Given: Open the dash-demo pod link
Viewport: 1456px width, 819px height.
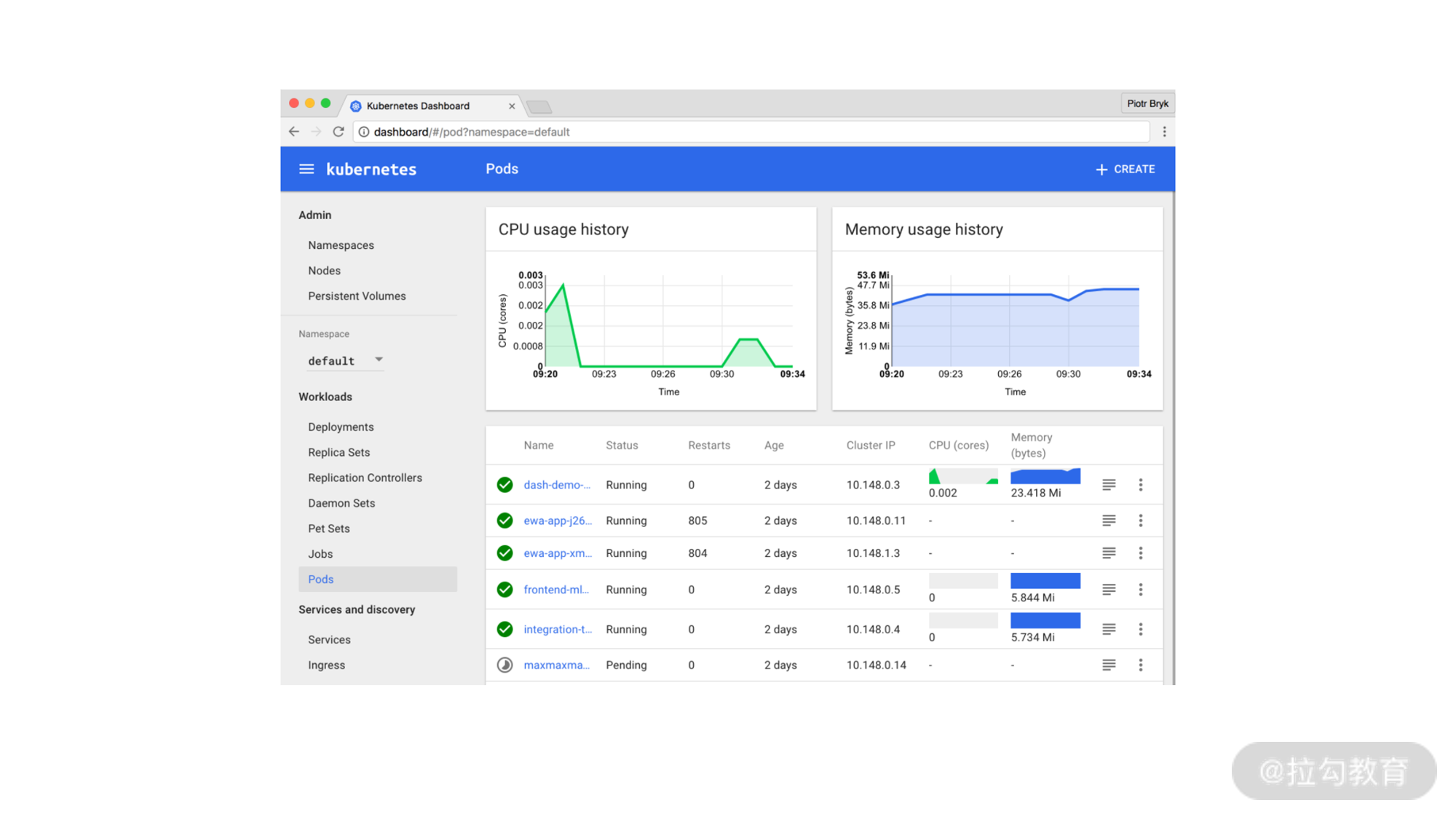Looking at the screenshot, I should pyautogui.click(x=557, y=485).
